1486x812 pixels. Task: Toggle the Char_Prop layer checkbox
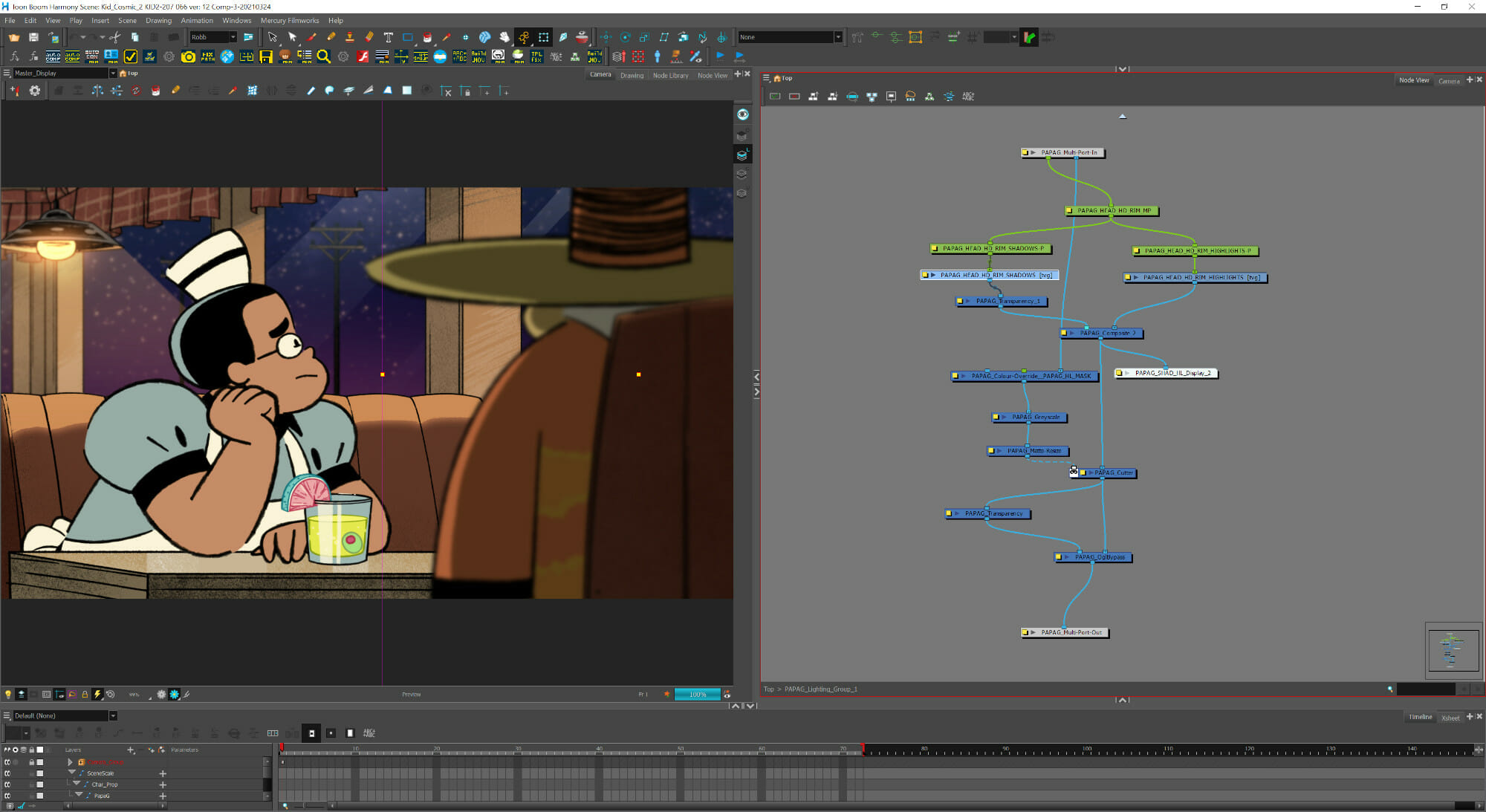[39, 785]
